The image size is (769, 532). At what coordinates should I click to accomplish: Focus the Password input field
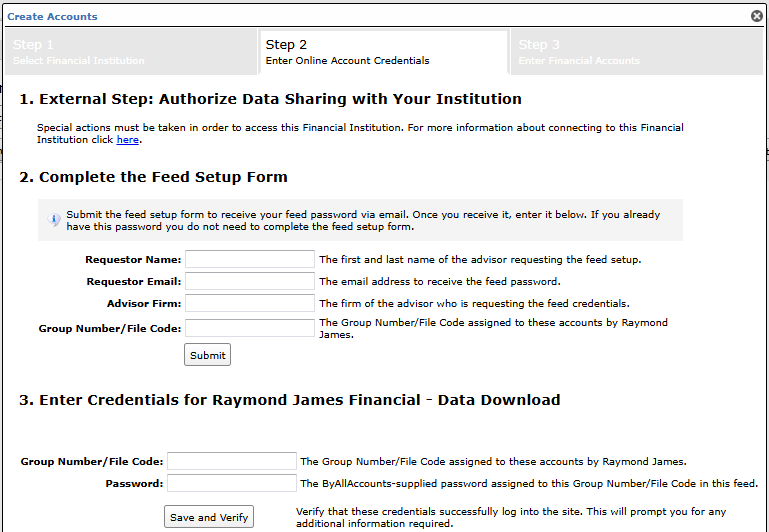coord(231,483)
